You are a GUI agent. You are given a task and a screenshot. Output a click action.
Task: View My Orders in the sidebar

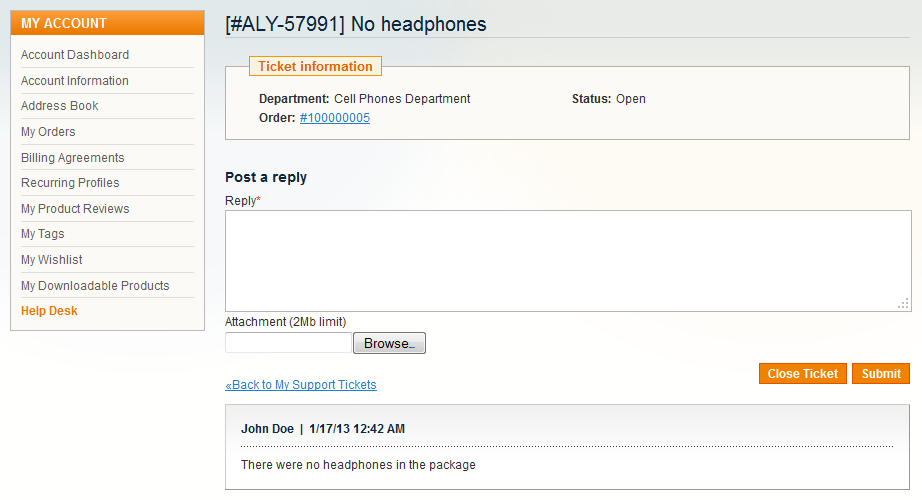pyautogui.click(x=48, y=132)
